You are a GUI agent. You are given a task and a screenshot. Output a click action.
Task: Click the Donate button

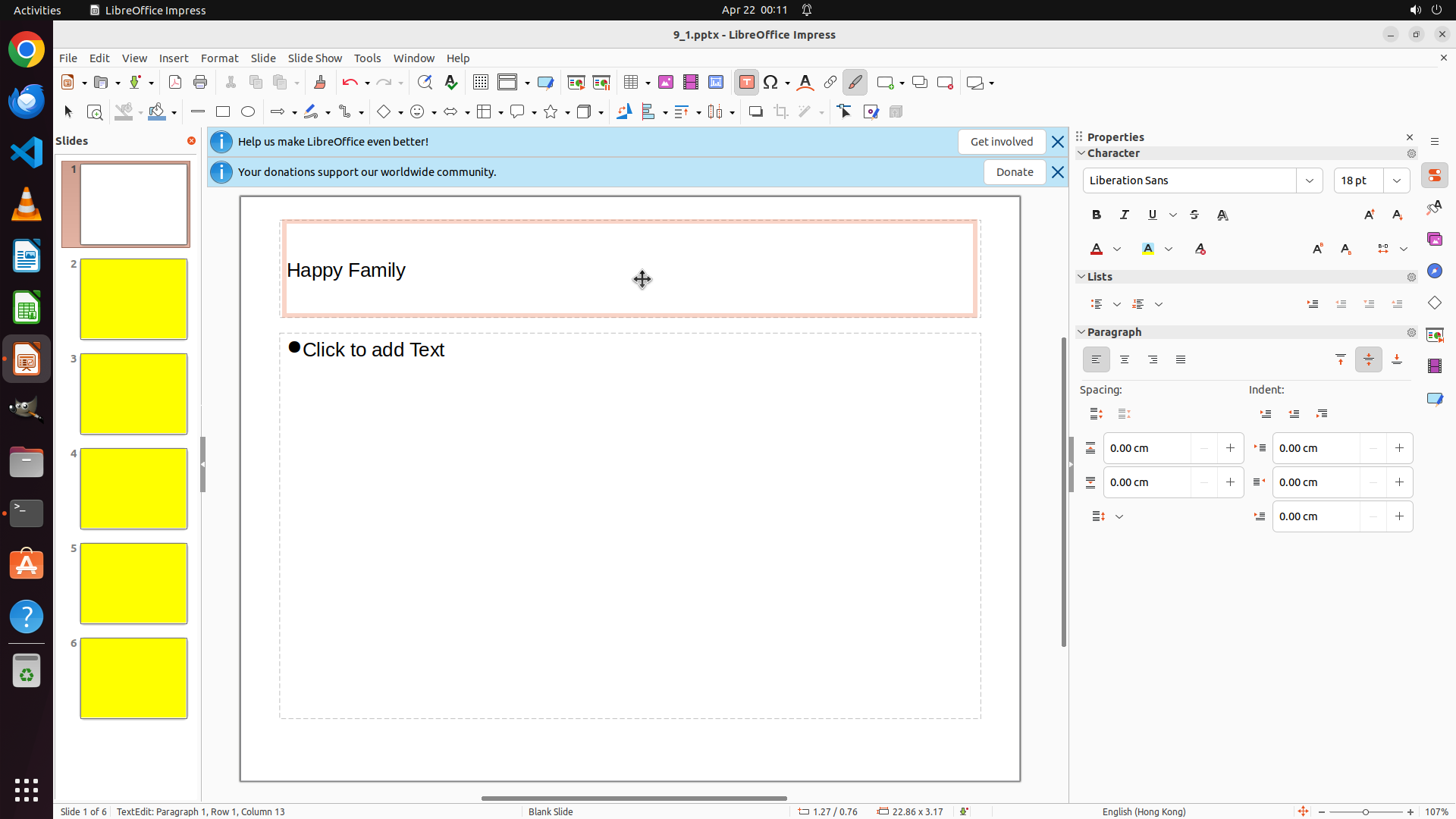[1015, 172]
